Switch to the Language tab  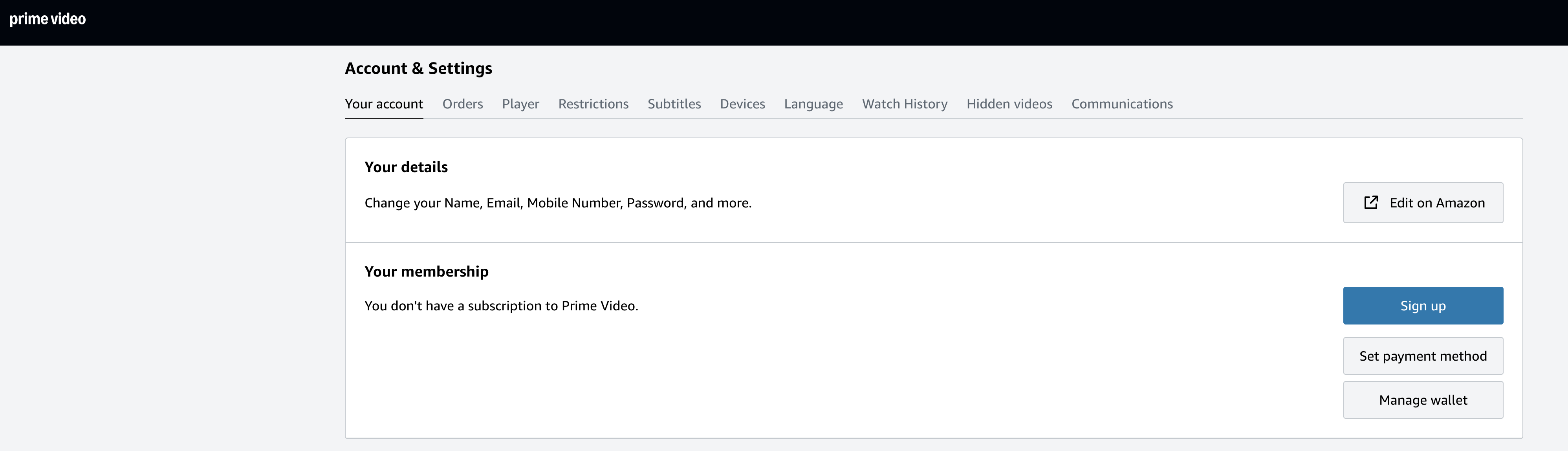pos(813,104)
